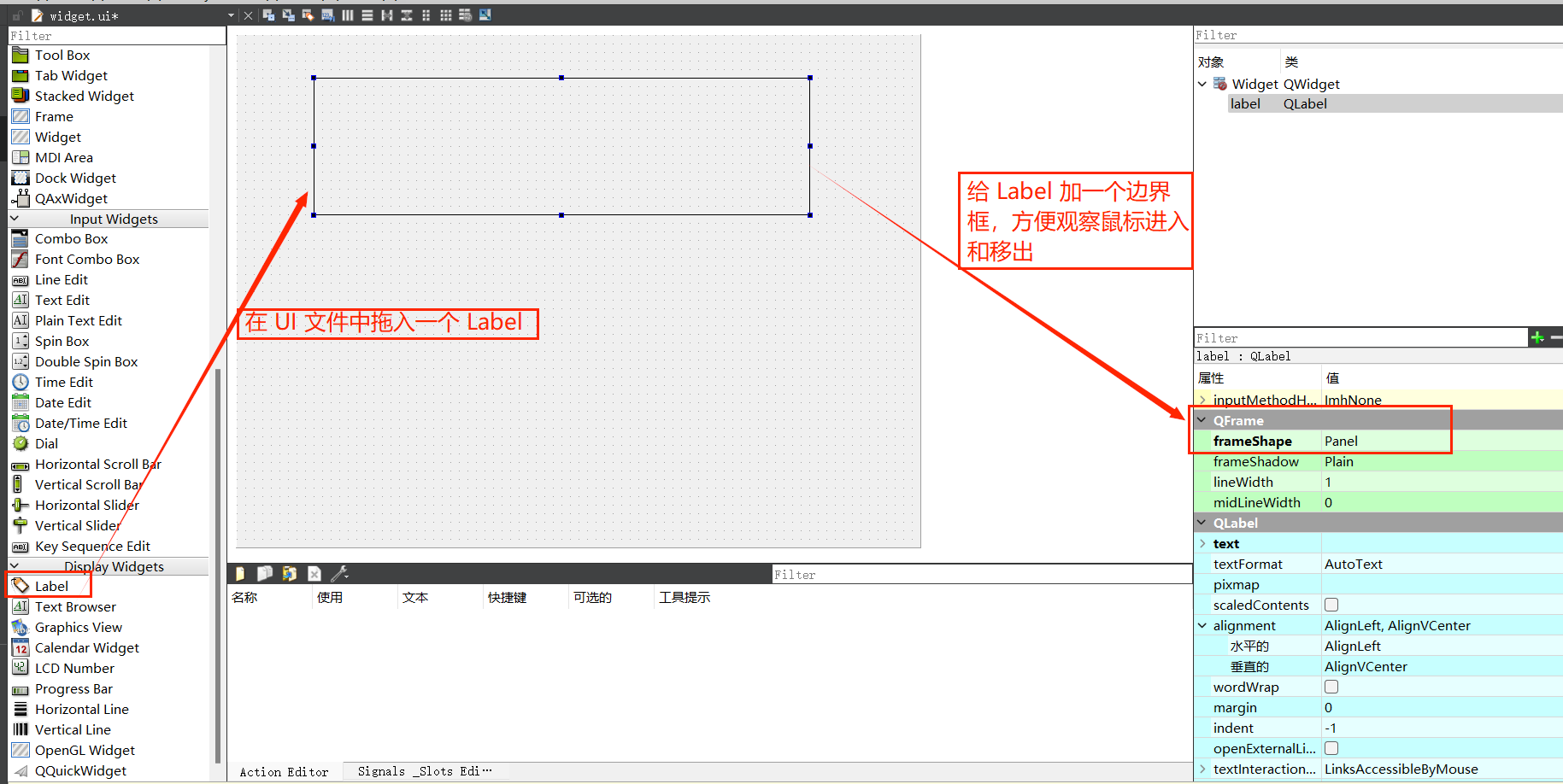Select Stacked Widget in the list

[85, 96]
